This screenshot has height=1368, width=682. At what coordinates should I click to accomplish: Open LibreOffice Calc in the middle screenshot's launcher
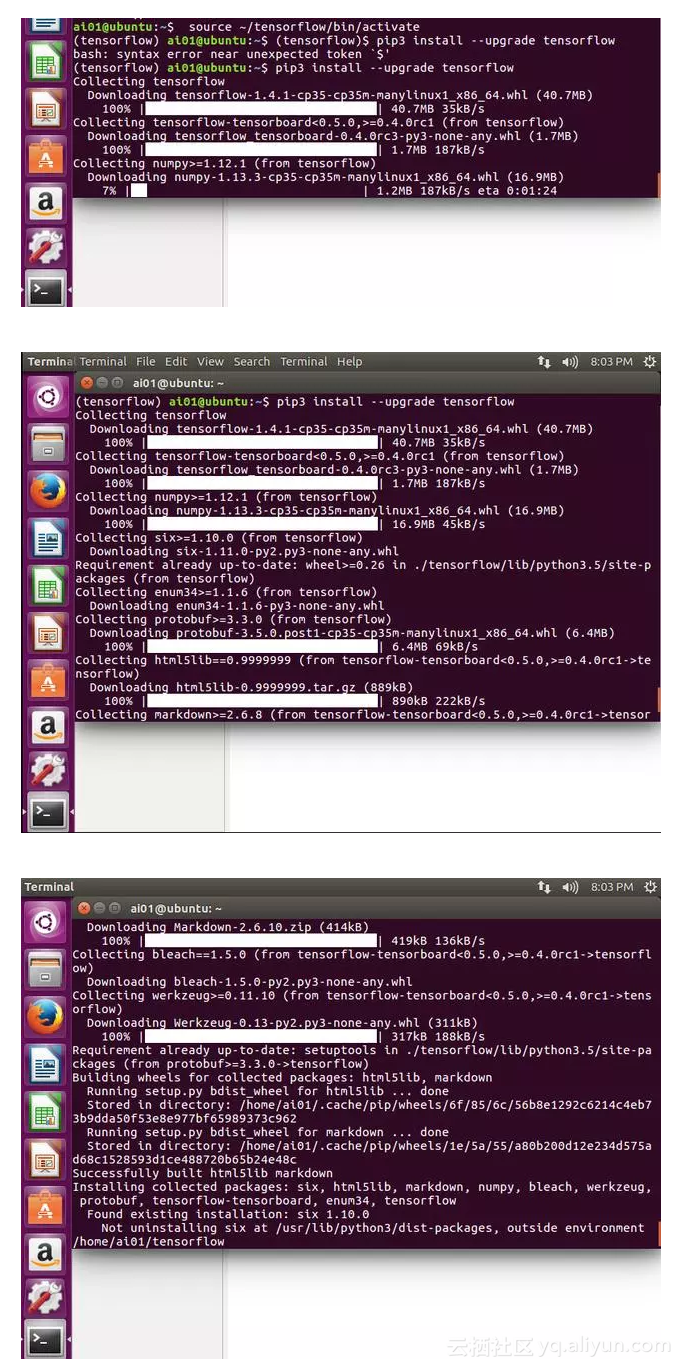click(47, 586)
